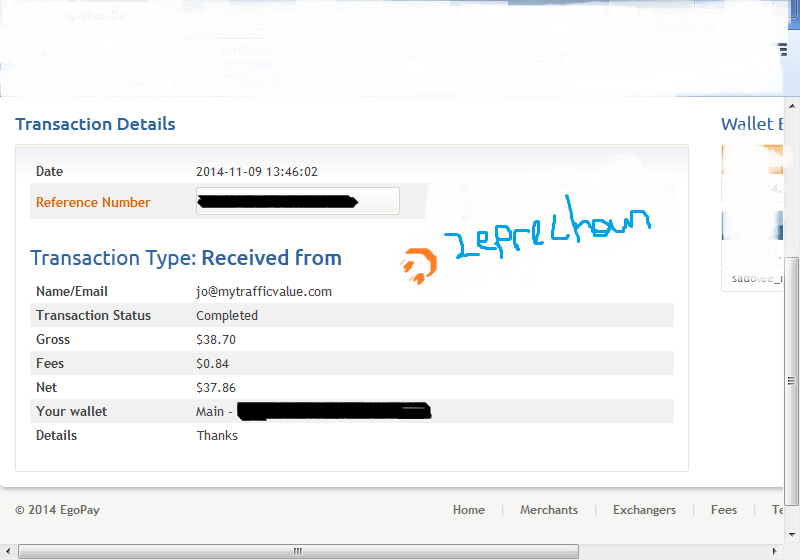
Task: Click the Name/Email label
Action: pos(71,291)
